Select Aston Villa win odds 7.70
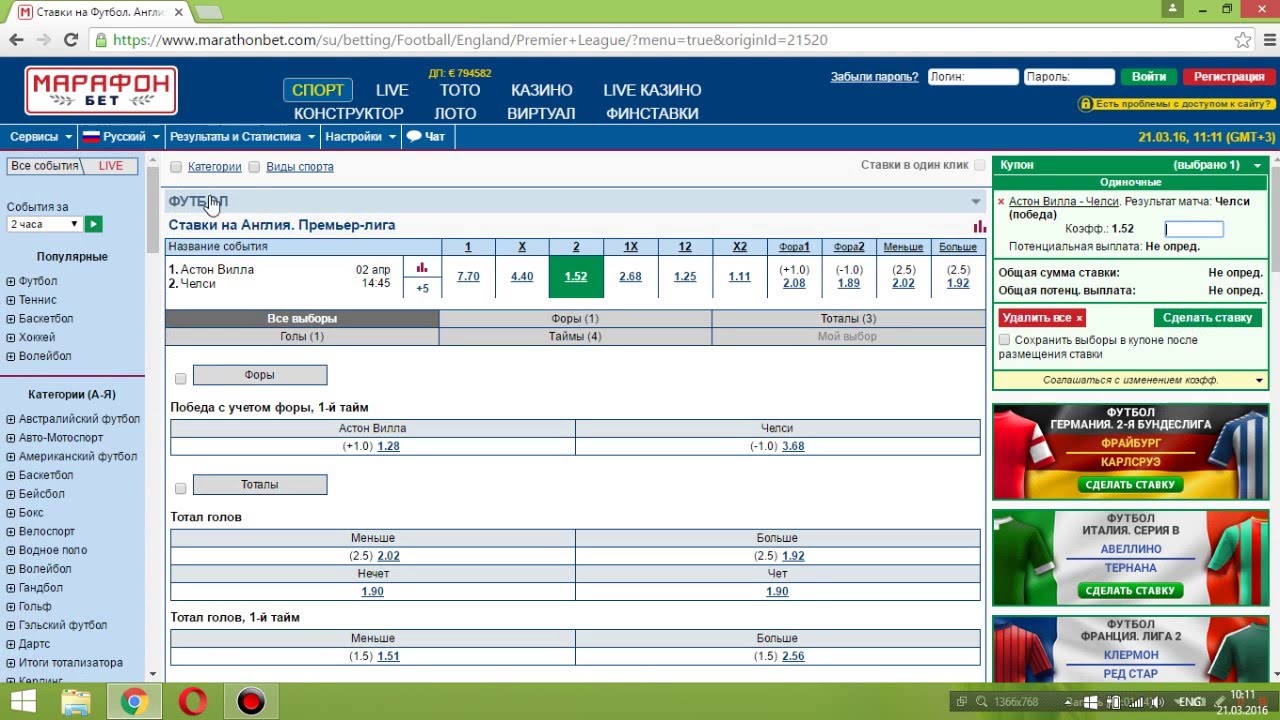 (468, 277)
